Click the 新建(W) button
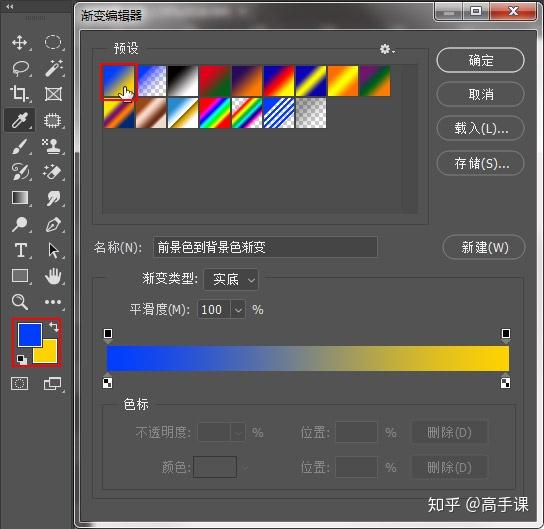 484,247
